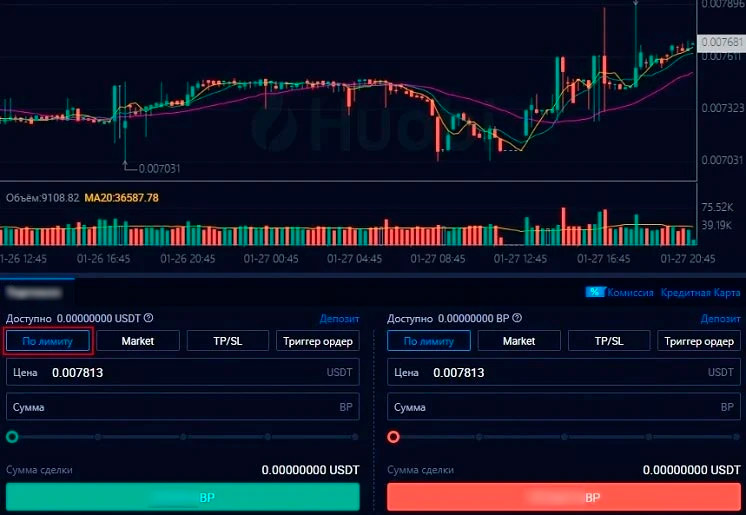Open the Кредитная Карта link
The width and height of the screenshot is (746, 515).
pyautogui.click(x=700, y=293)
